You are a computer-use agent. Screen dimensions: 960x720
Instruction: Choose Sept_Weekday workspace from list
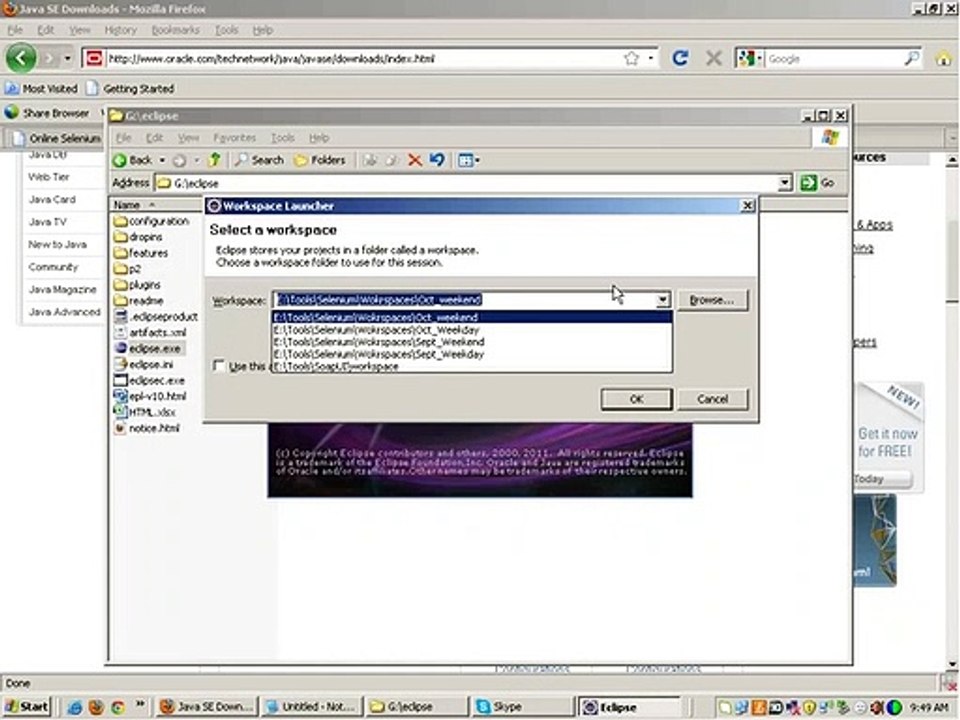point(471,354)
